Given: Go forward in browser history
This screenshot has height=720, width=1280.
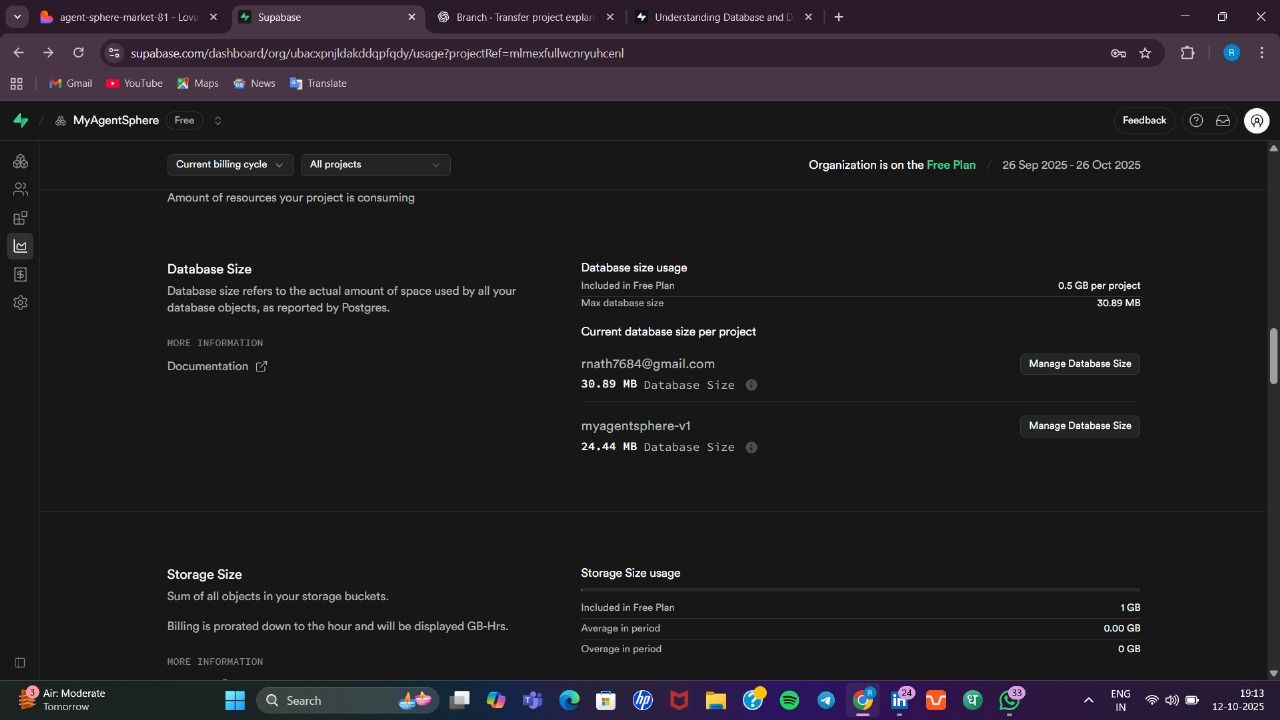Looking at the screenshot, I should 48,53.
